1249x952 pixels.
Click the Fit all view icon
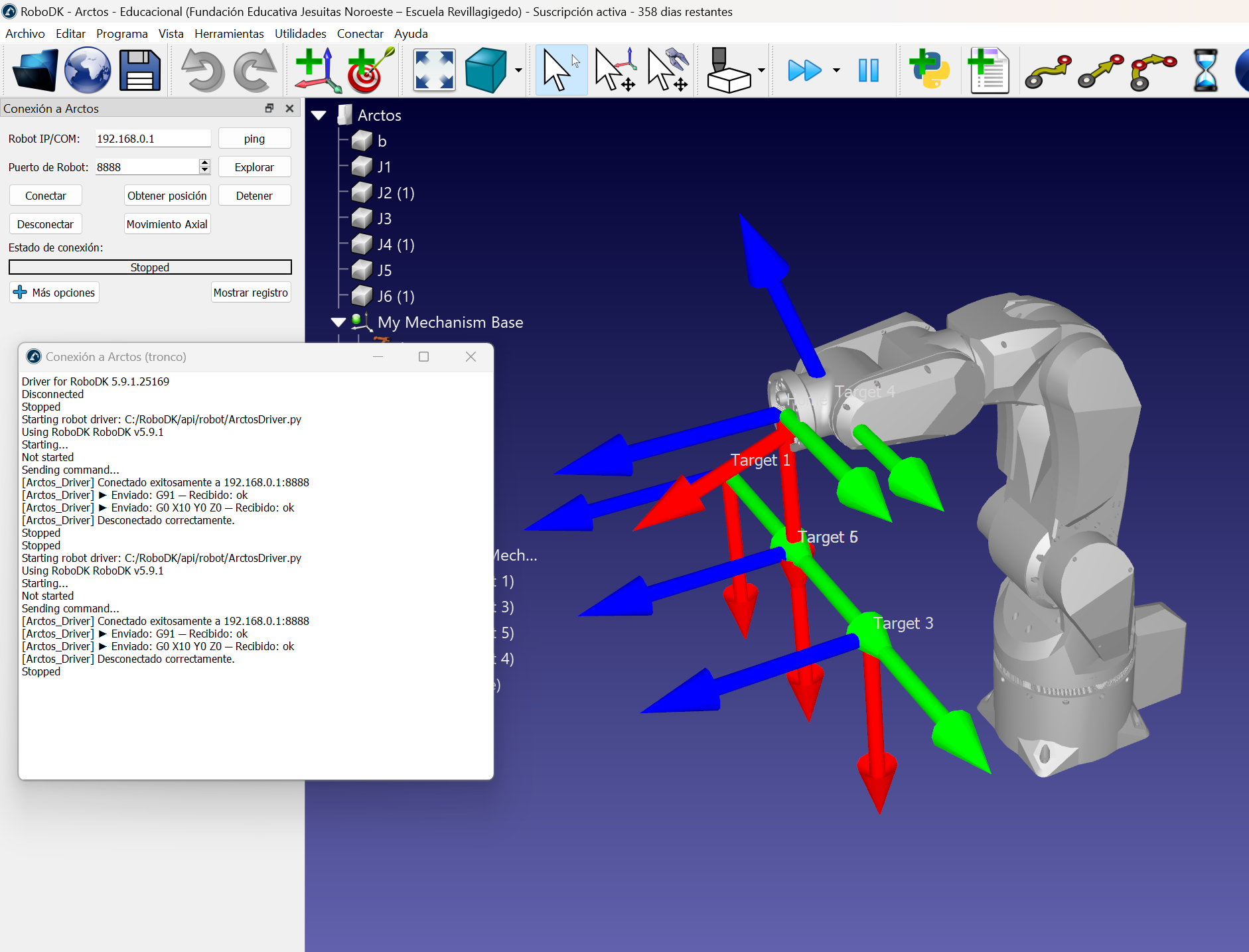coord(434,70)
